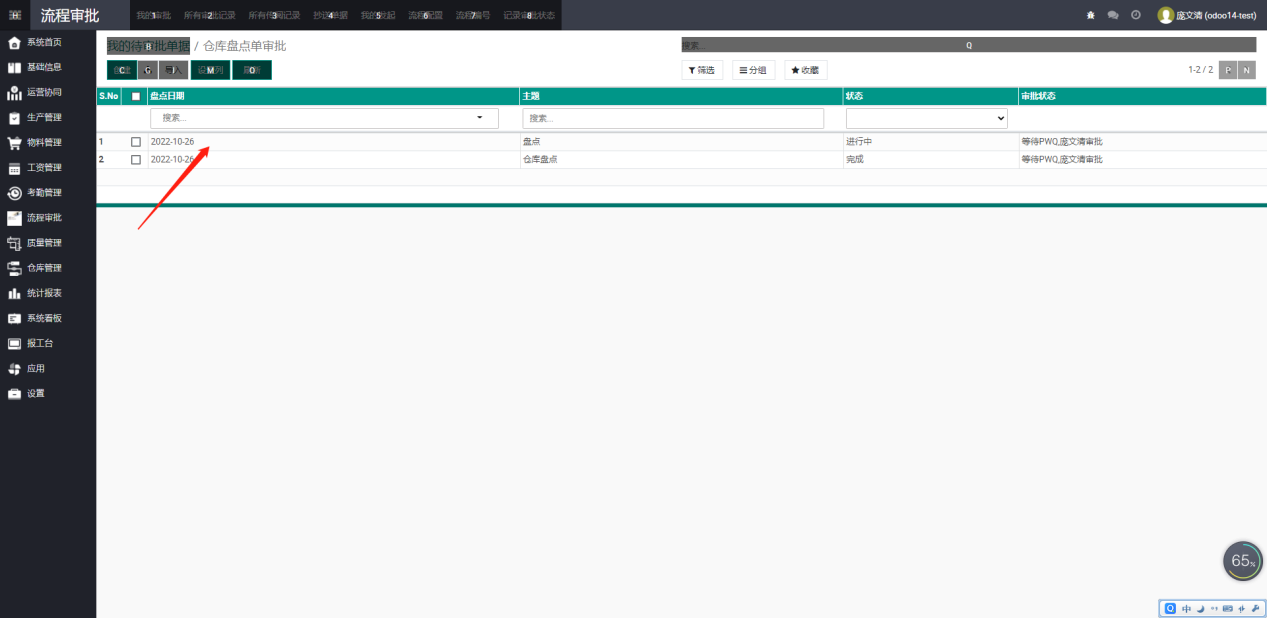The width and height of the screenshot is (1267, 618).
Task: Check the checkbox for row 1
Action: 136,142
